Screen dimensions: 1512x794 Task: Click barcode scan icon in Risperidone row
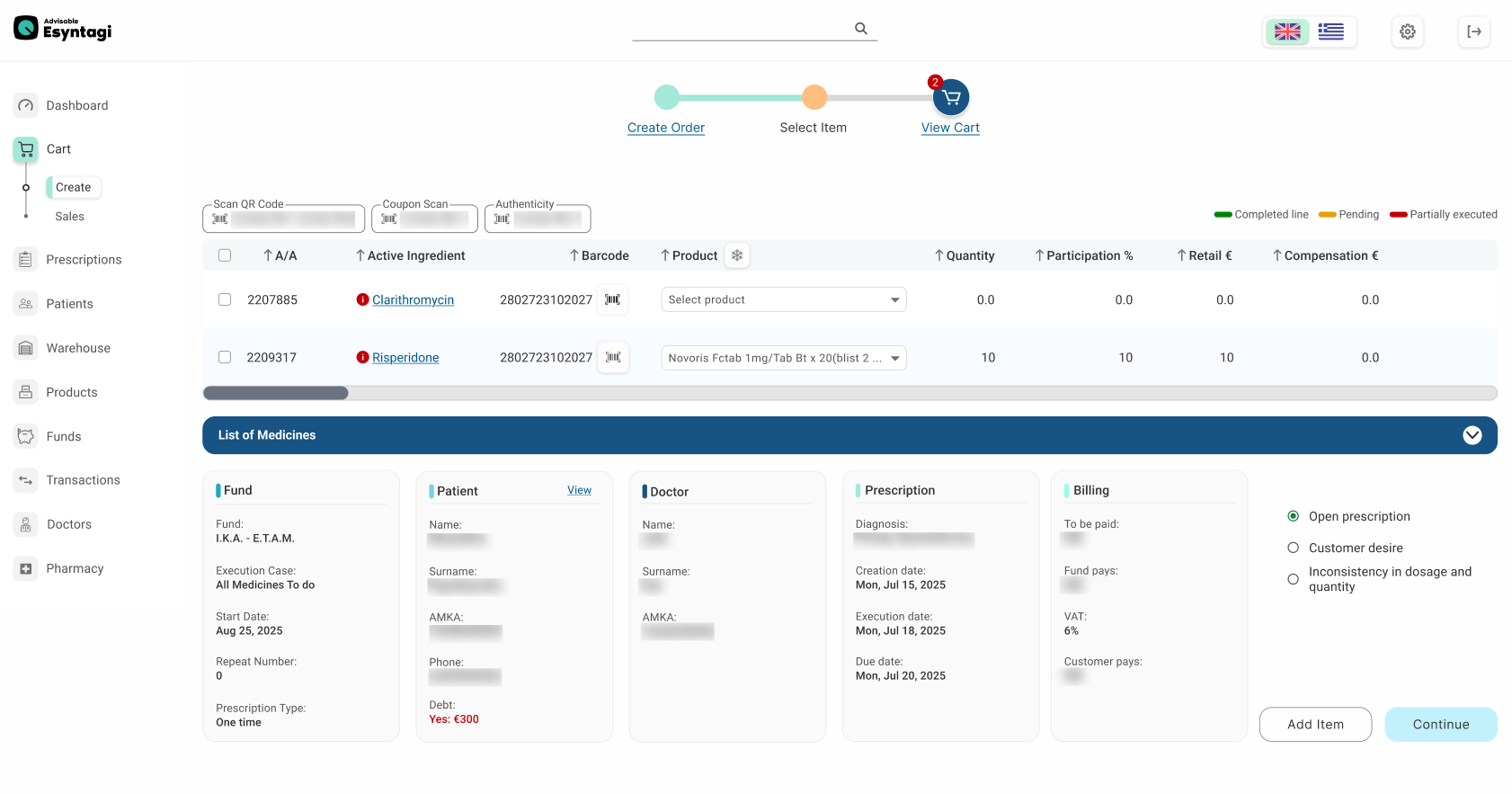point(612,357)
